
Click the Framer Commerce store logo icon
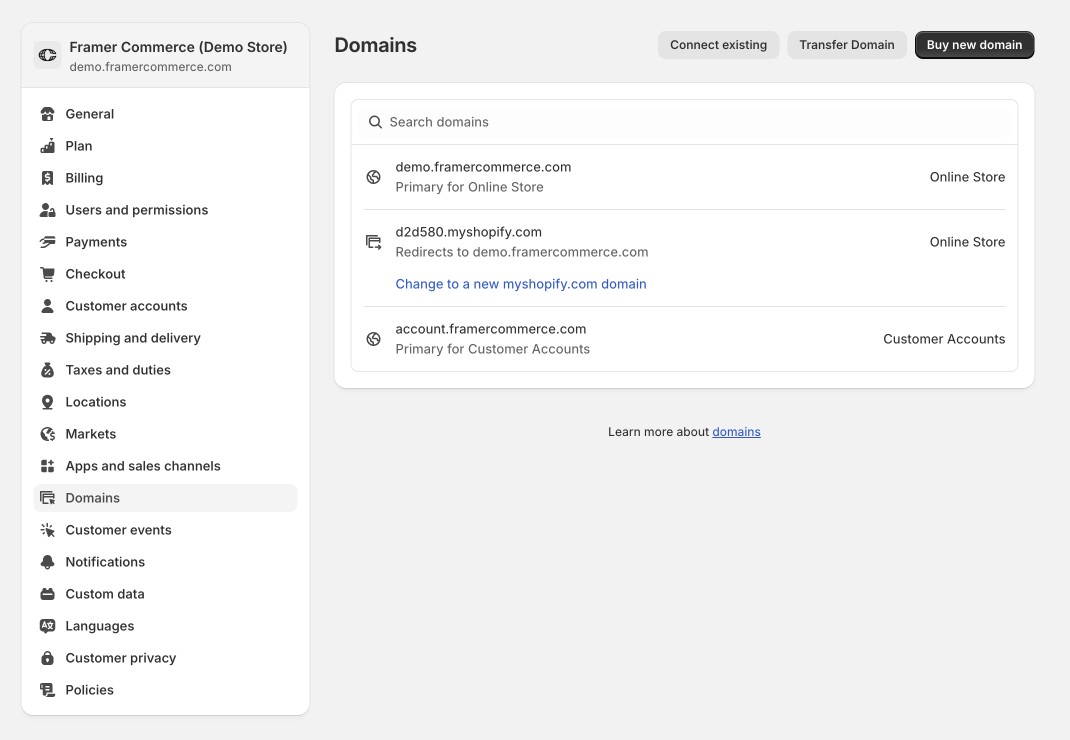pyautogui.click(x=47, y=56)
